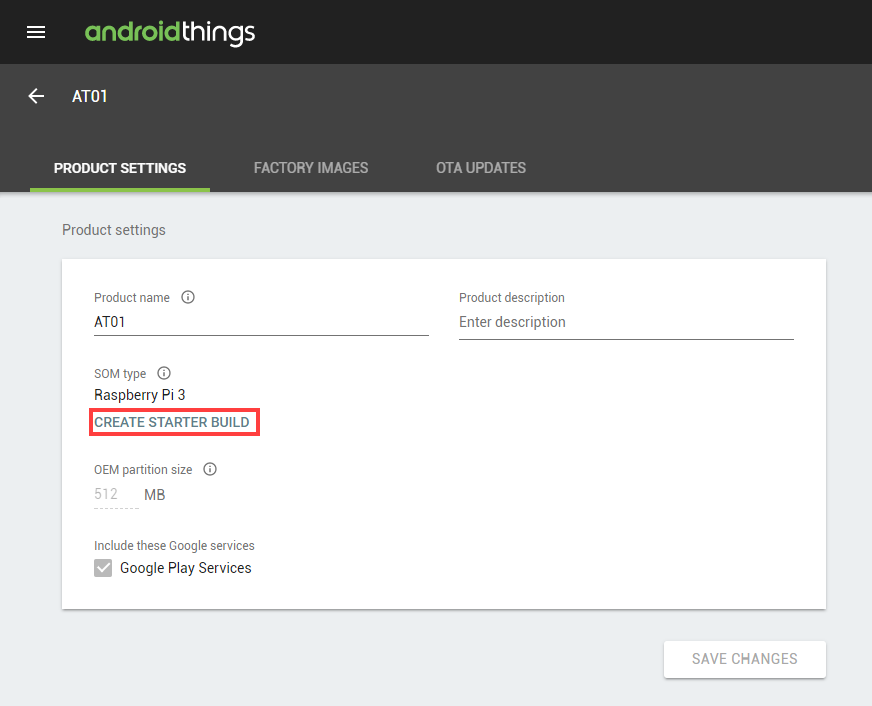This screenshot has height=706, width=872.
Task: Click the MB unit label
Action: pyautogui.click(x=155, y=495)
